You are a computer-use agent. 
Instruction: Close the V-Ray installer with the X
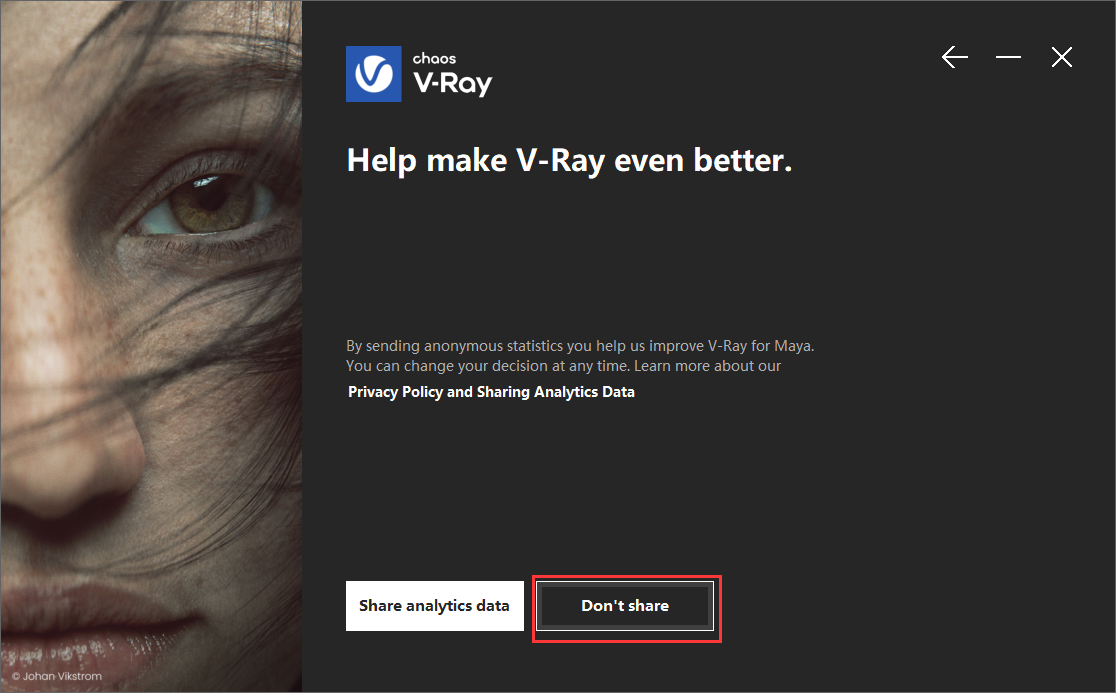pyautogui.click(x=1061, y=57)
